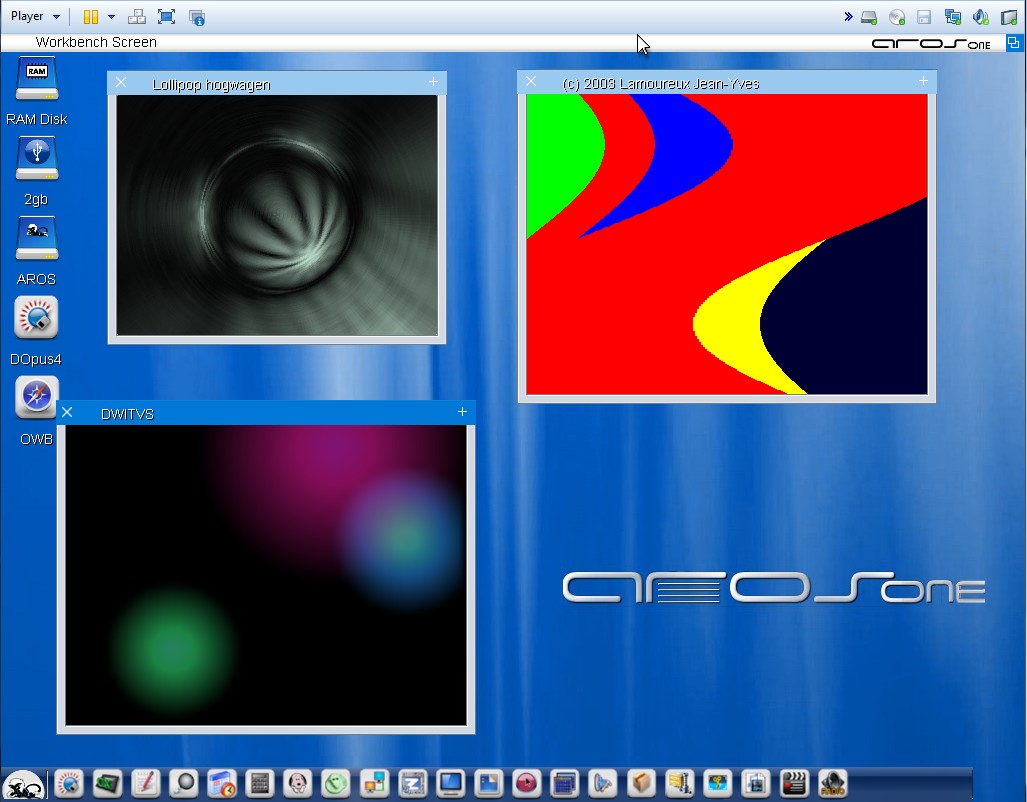The image size is (1027, 802).
Task: Open the RAM Disk desktop icon
Action: [x=37, y=80]
